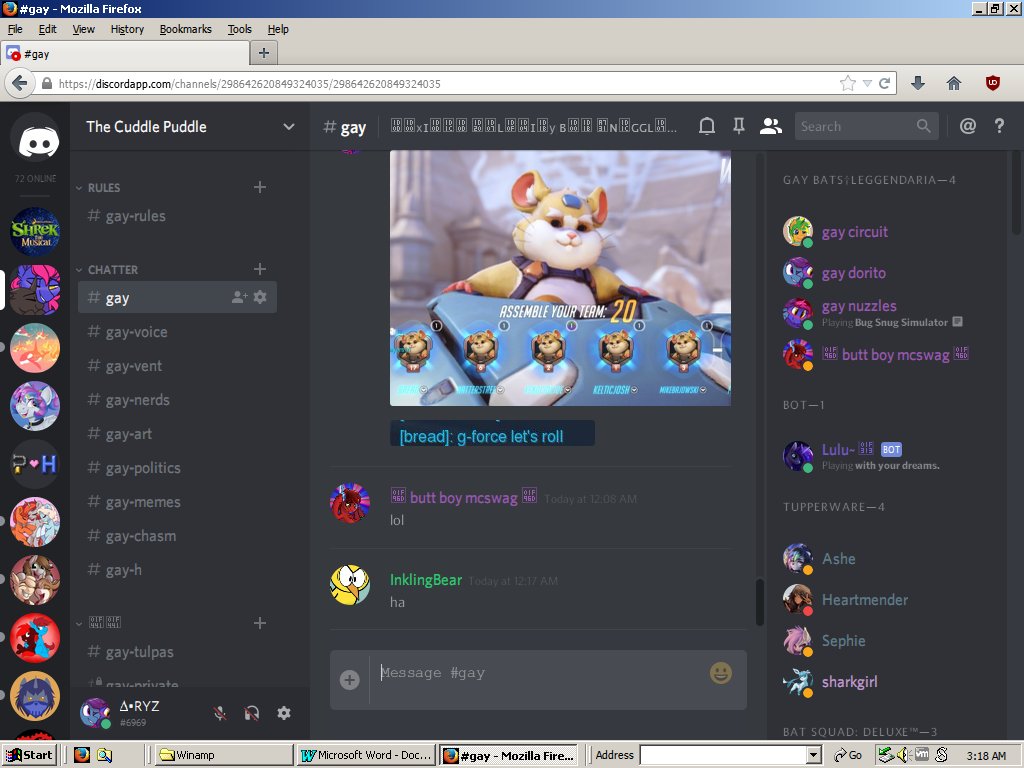The height and width of the screenshot is (768, 1024).
Task: Open emoji picker in message box
Action: point(721,673)
